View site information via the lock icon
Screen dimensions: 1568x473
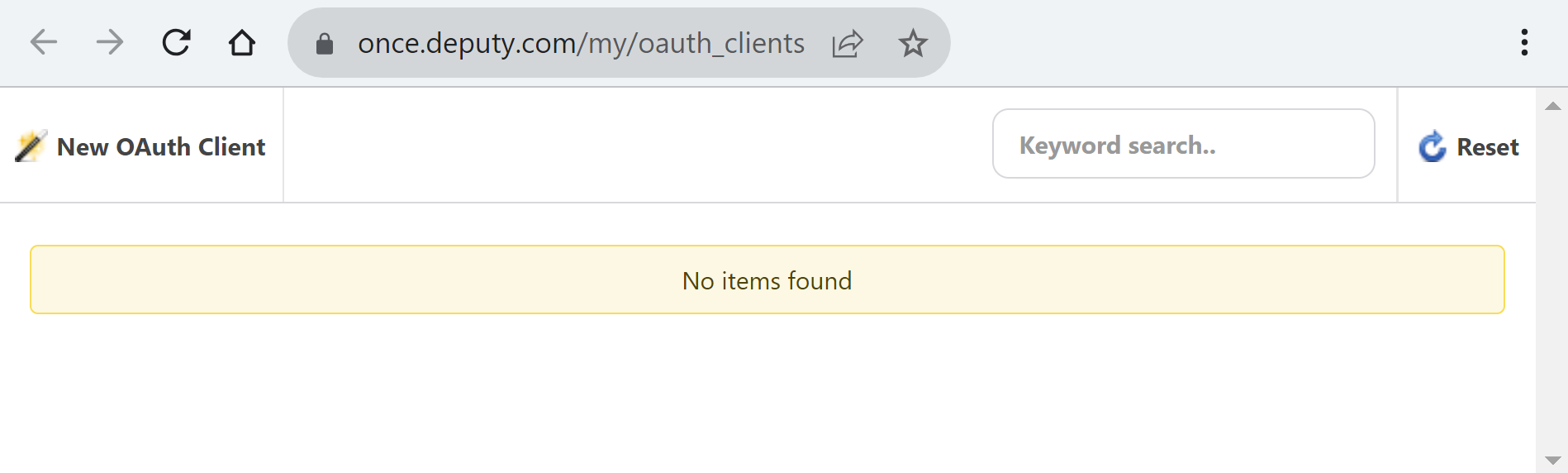[325, 44]
